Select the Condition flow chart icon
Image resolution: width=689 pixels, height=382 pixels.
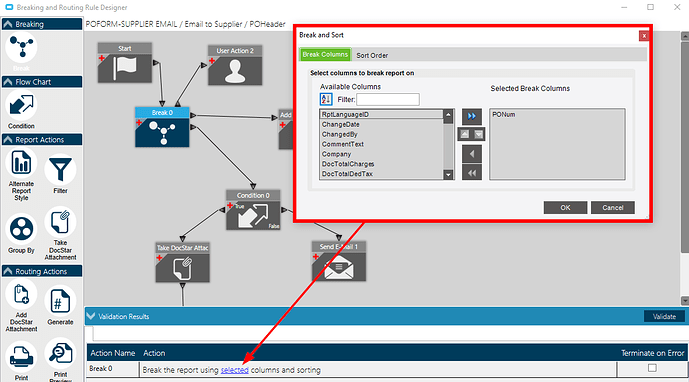[x=21, y=106]
